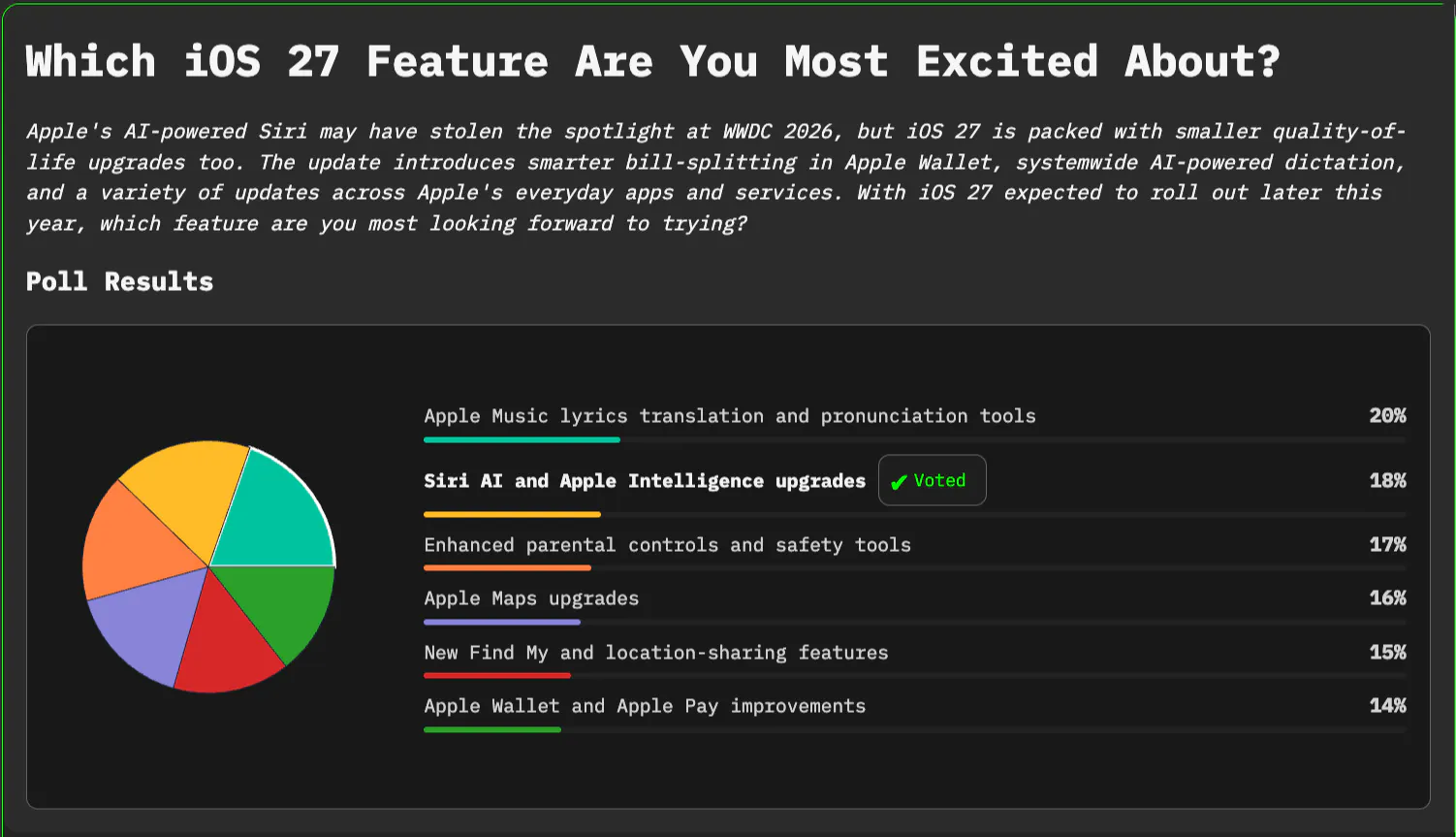
Task: Click the purple Apple Maps progress bar
Action: pyautogui.click(x=502, y=622)
